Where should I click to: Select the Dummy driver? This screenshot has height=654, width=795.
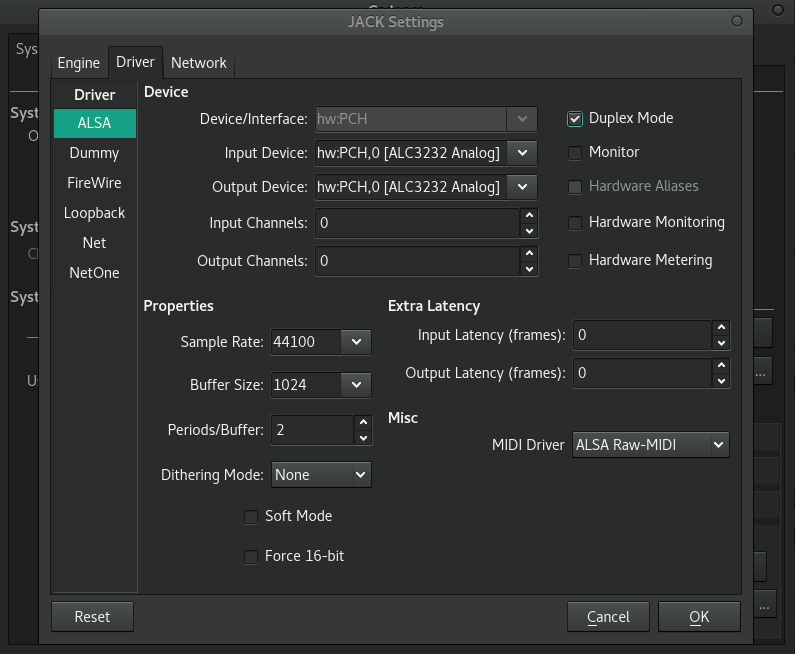click(94, 153)
